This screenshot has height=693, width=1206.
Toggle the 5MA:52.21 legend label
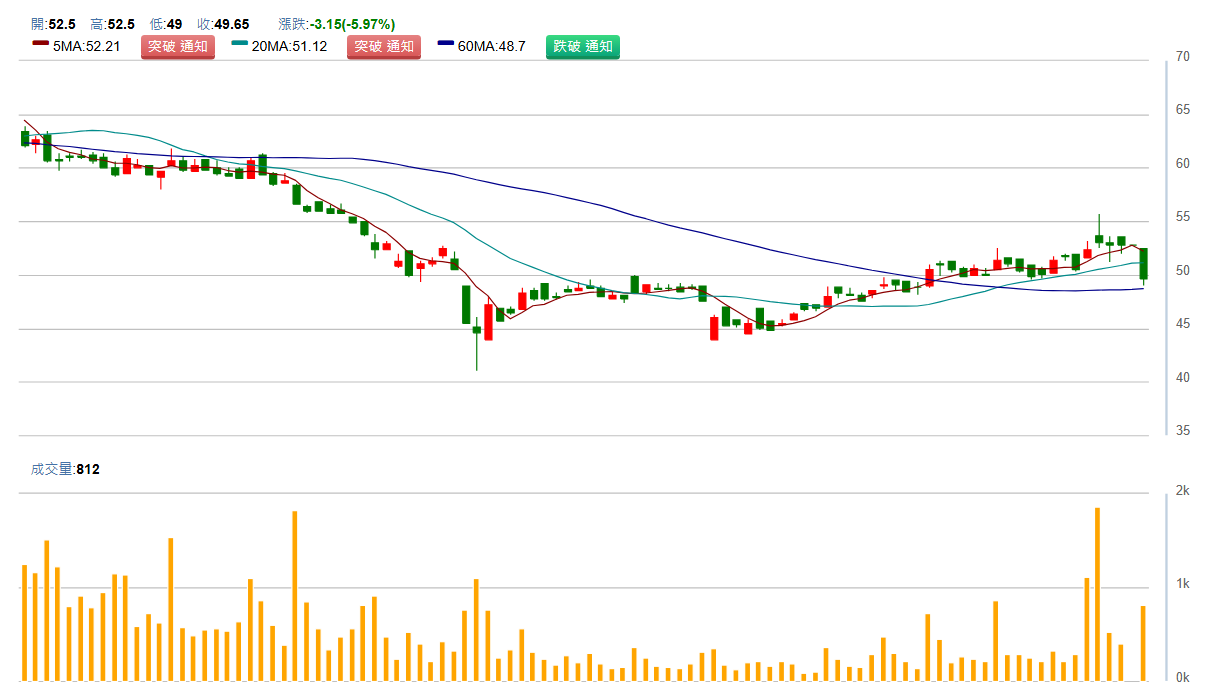[86, 47]
